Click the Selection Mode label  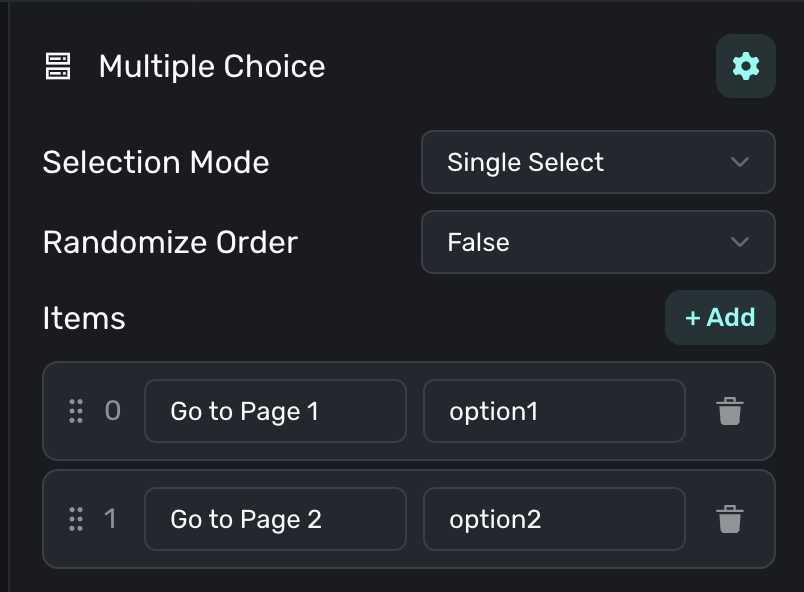click(156, 162)
